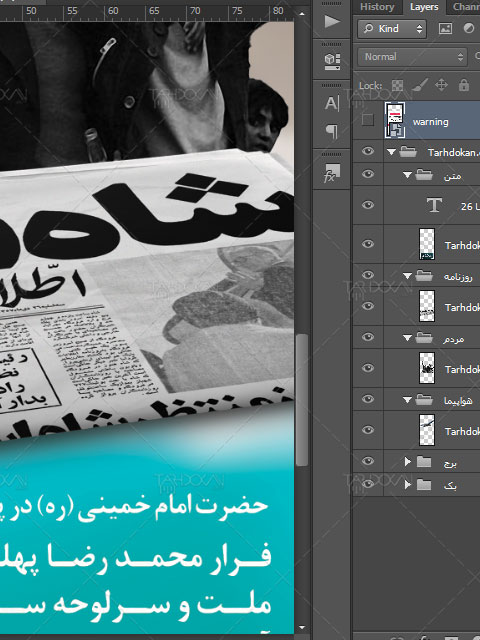
Task: Hide the Tarhdok layer inside مردم group
Action: (x=368, y=368)
